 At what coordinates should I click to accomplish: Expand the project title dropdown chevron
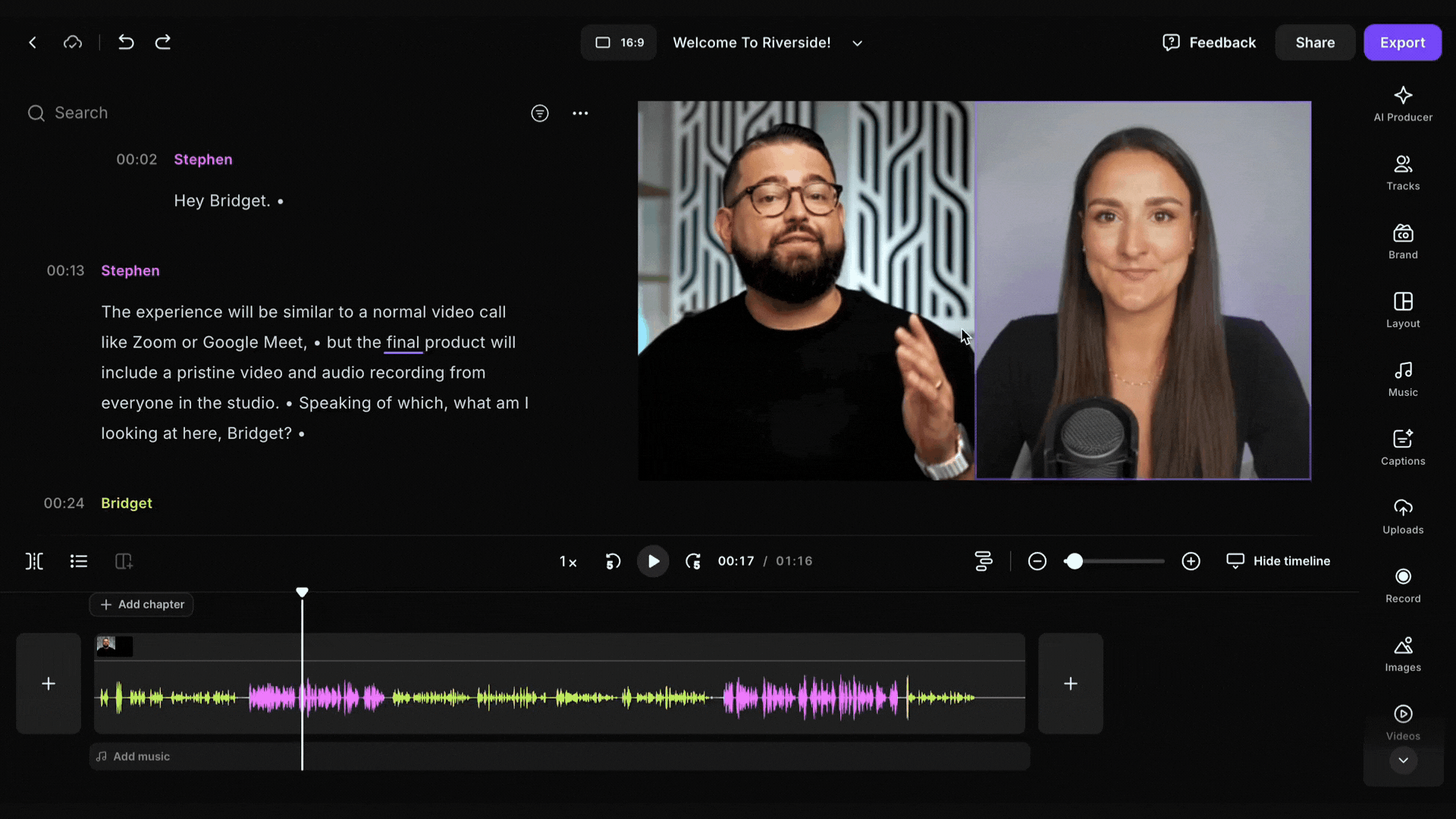858,43
